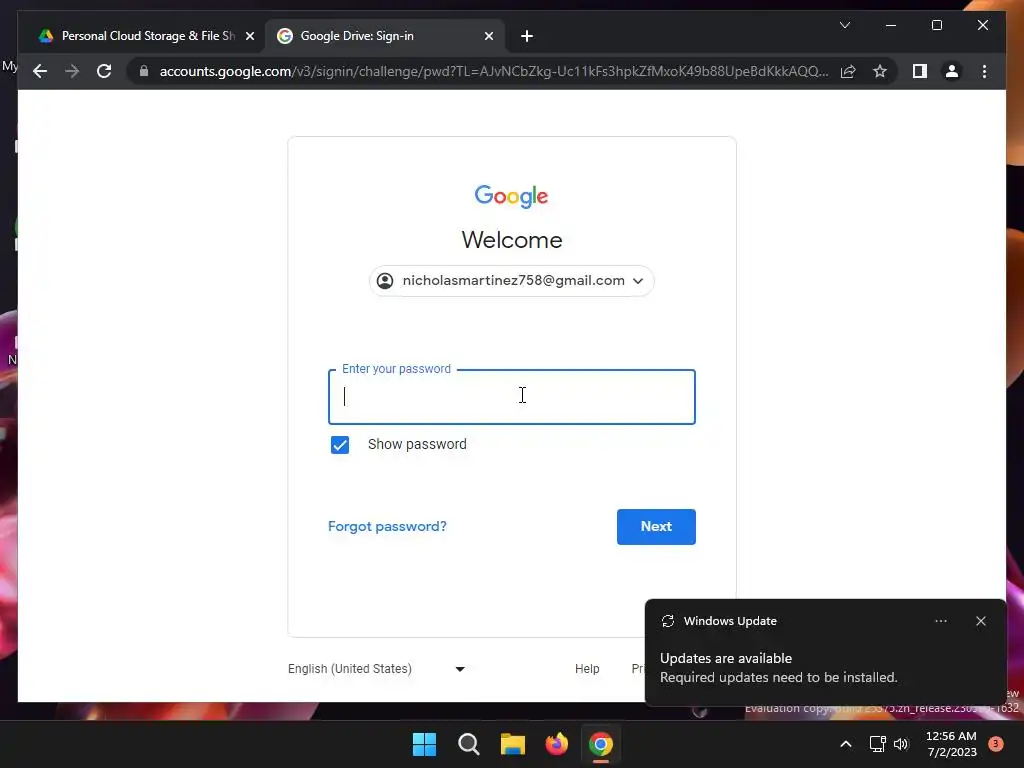Click the Forgot password? link

(387, 526)
